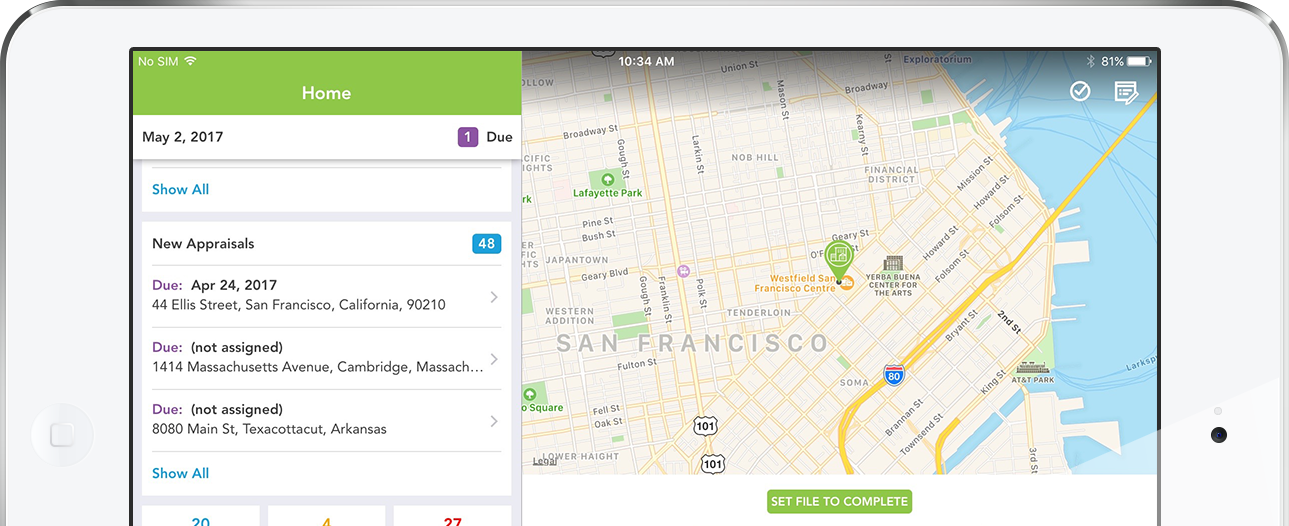
Task: Open 1414 Massachusetts Avenue, Cambridge appraisal
Action: (x=326, y=358)
